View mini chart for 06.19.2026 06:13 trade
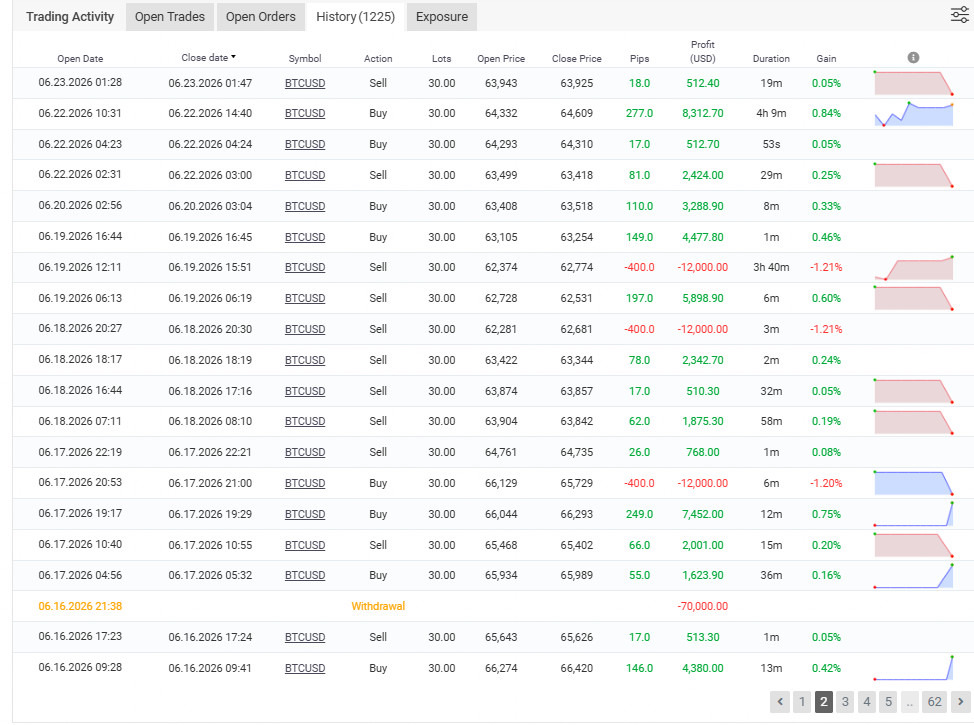974x725 pixels. click(913, 298)
